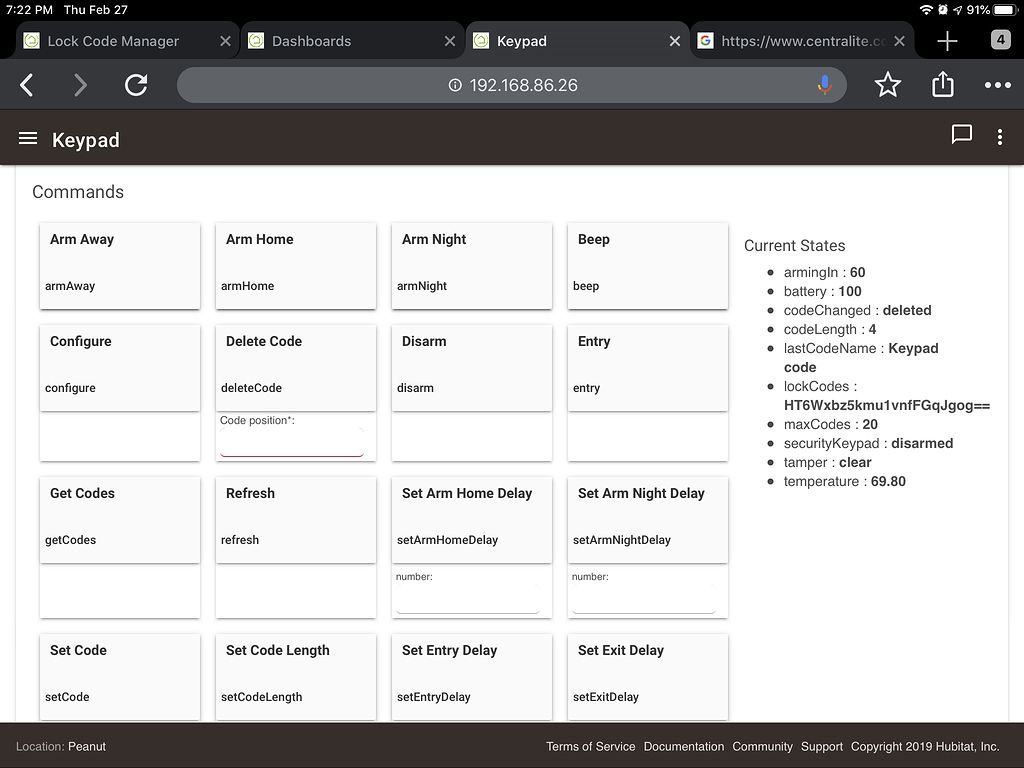The width and height of the screenshot is (1024, 768).
Task: Focus the Code position input field
Action: click(x=292, y=442)
